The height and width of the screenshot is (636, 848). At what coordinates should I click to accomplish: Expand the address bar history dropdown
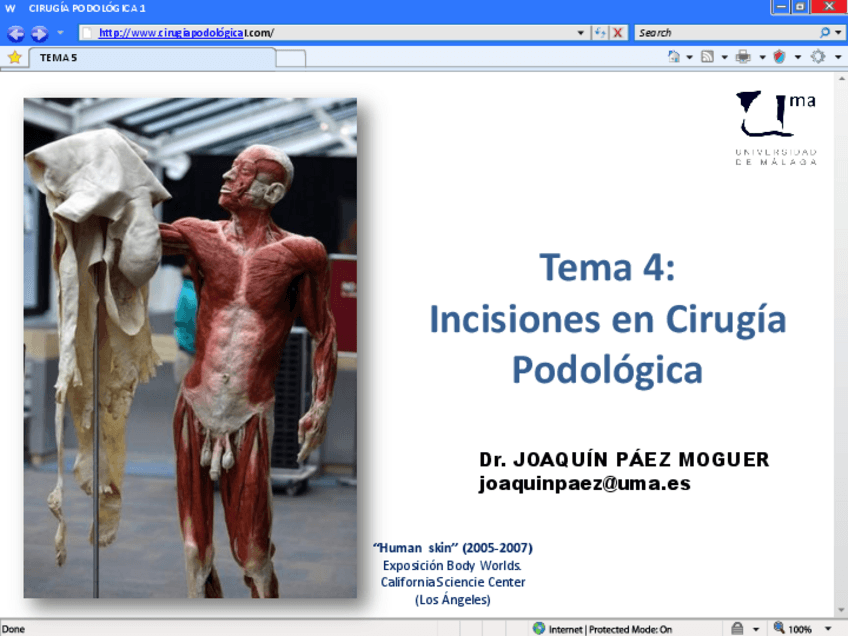point(580,33)
